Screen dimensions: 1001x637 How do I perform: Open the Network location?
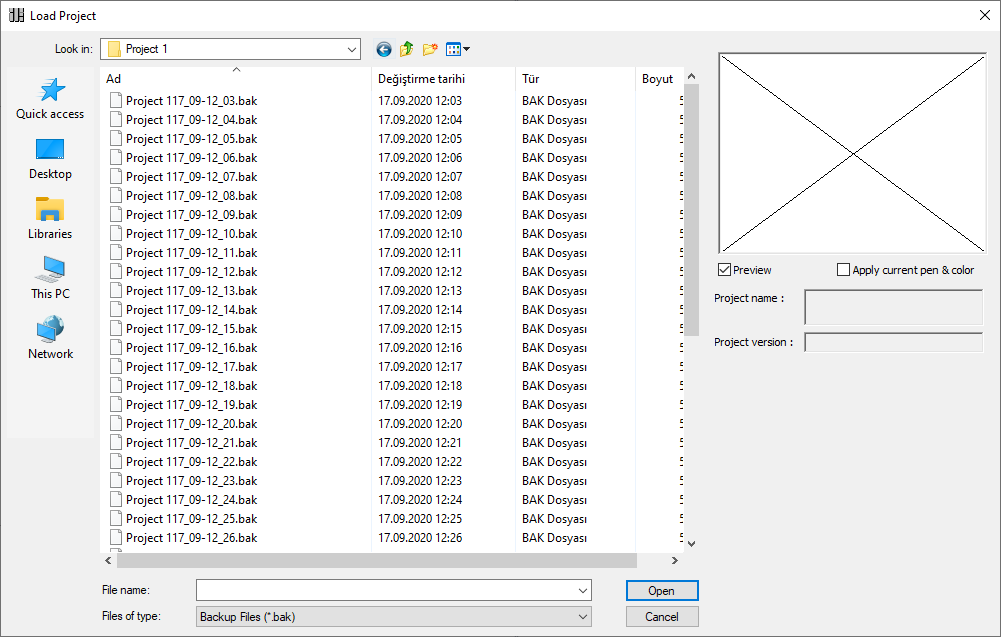50,338
